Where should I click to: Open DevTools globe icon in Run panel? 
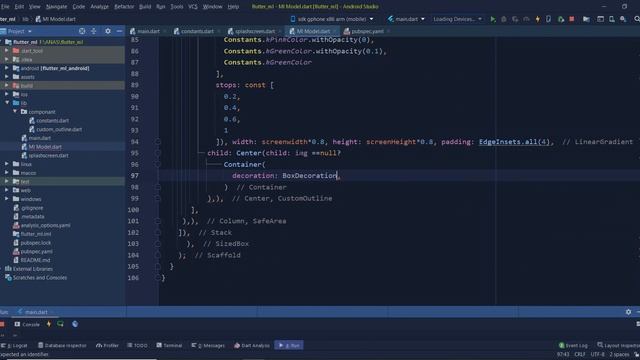(75, 324)
